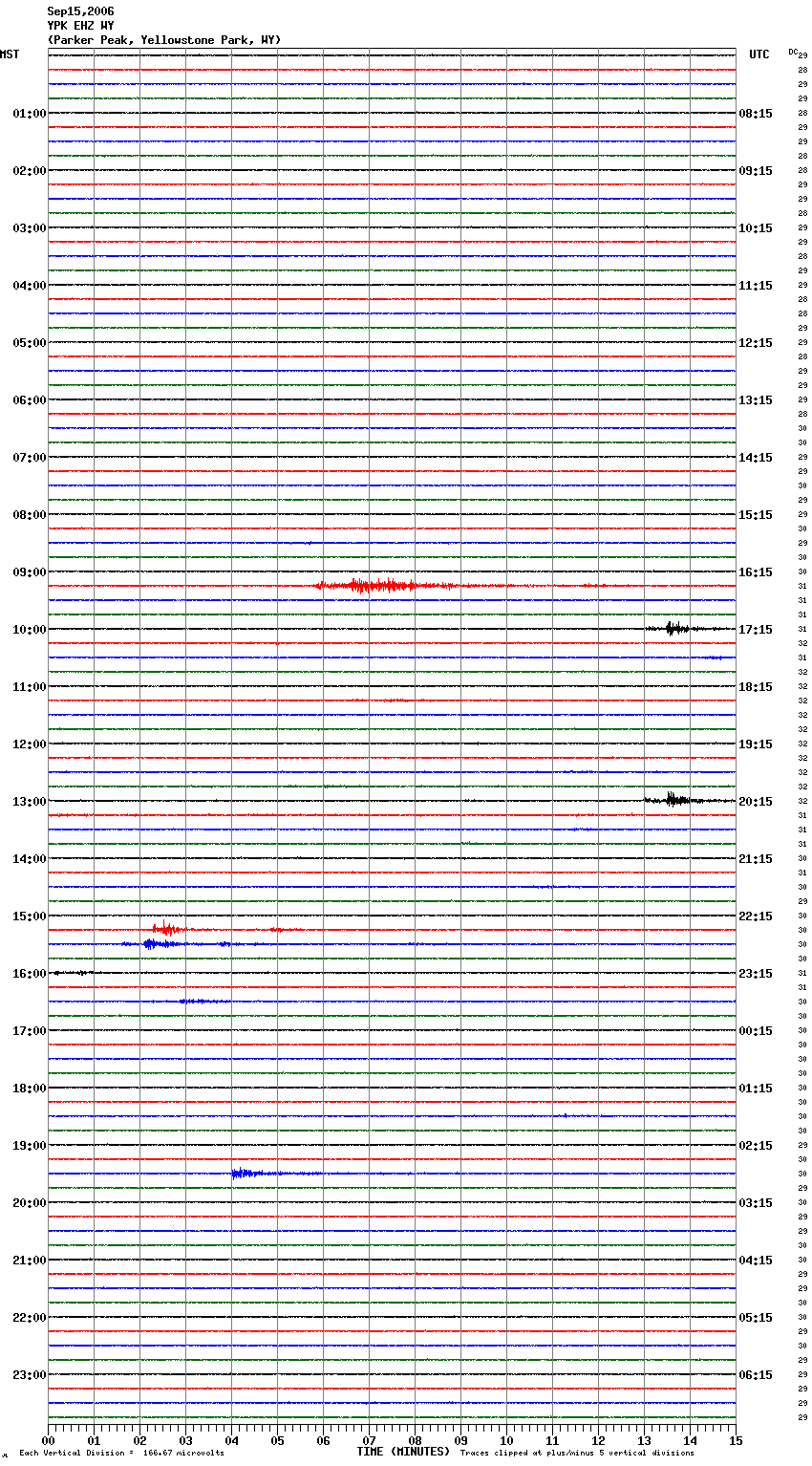The width and height of the screenshot is (812, 1466).
Task: Select the 22:00 MST time label
Action: (x=30, y=1318)
